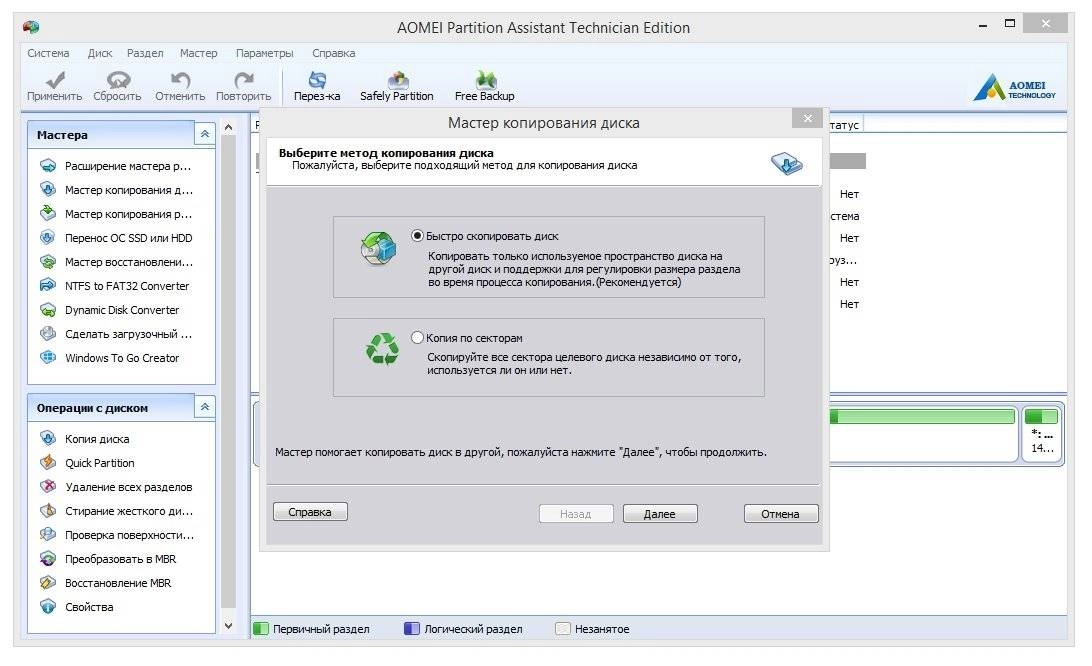Click the Отменить undo icon
Viewport: 1092px width, 666px height.
[x=180, y=79]
